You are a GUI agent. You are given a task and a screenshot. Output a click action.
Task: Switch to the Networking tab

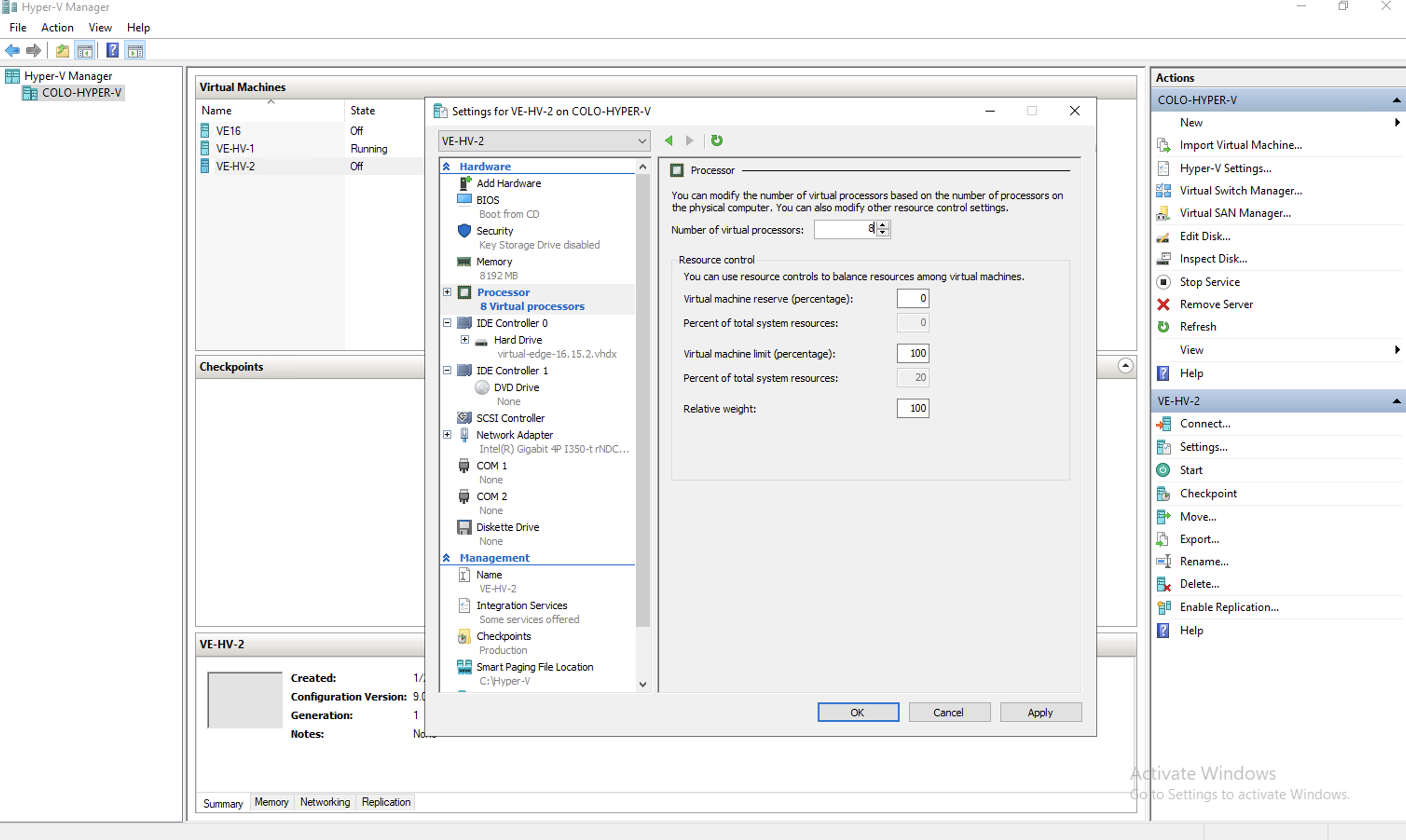click(x=325, y=802)
